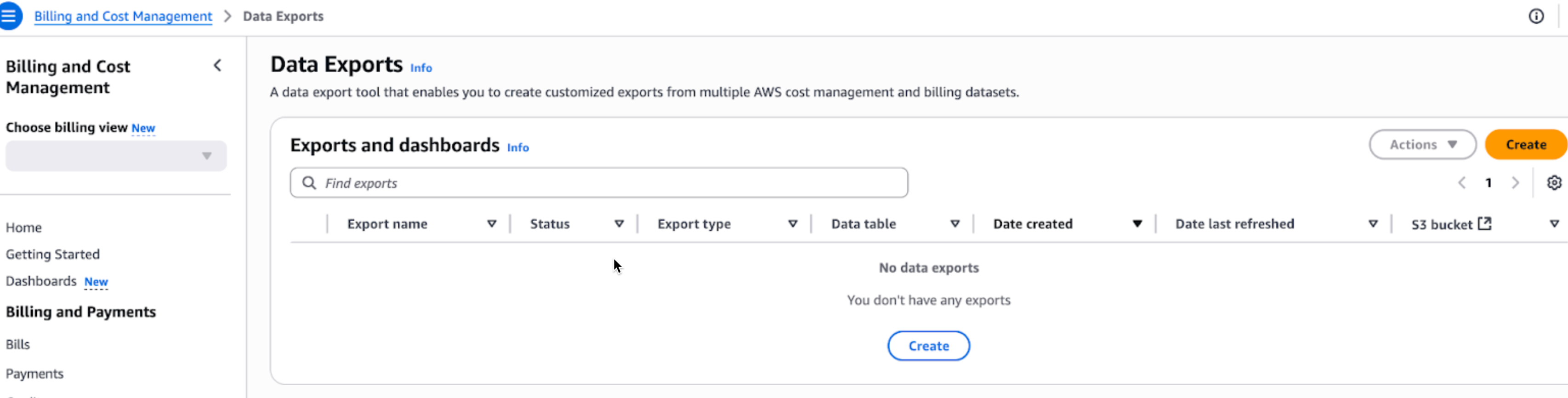This screenshot has height=398, width=1568.
Task: Expand the Actions dropdown
Action: [1422, 145]
